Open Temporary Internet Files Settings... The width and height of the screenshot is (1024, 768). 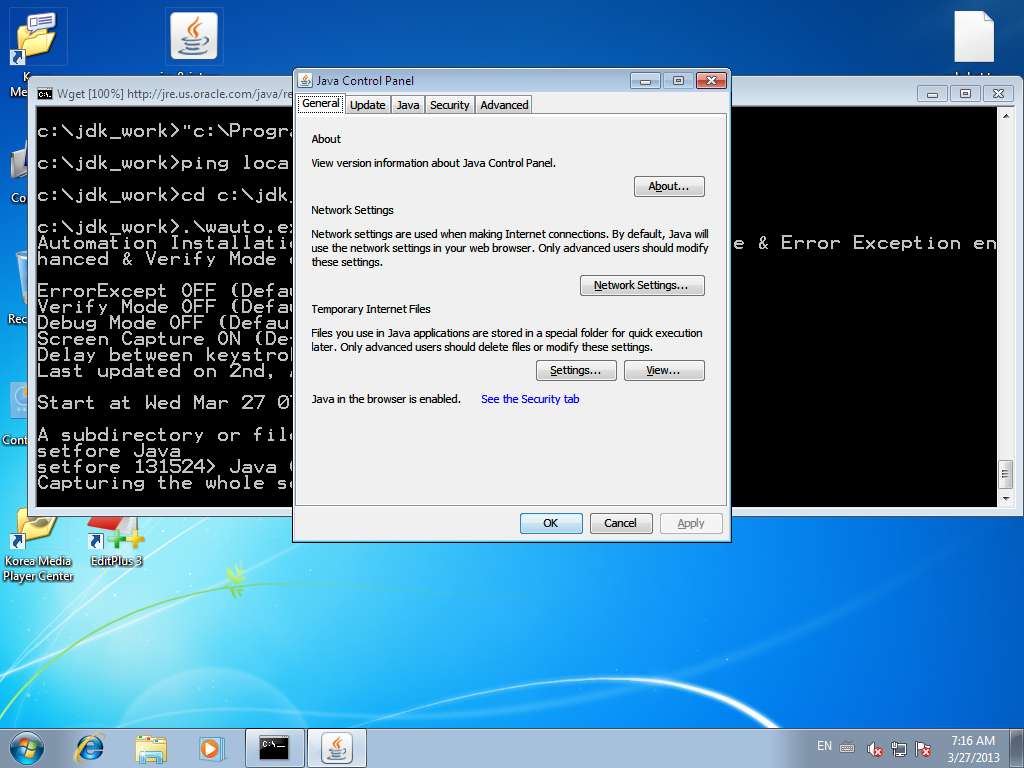[x=576, y=370]
